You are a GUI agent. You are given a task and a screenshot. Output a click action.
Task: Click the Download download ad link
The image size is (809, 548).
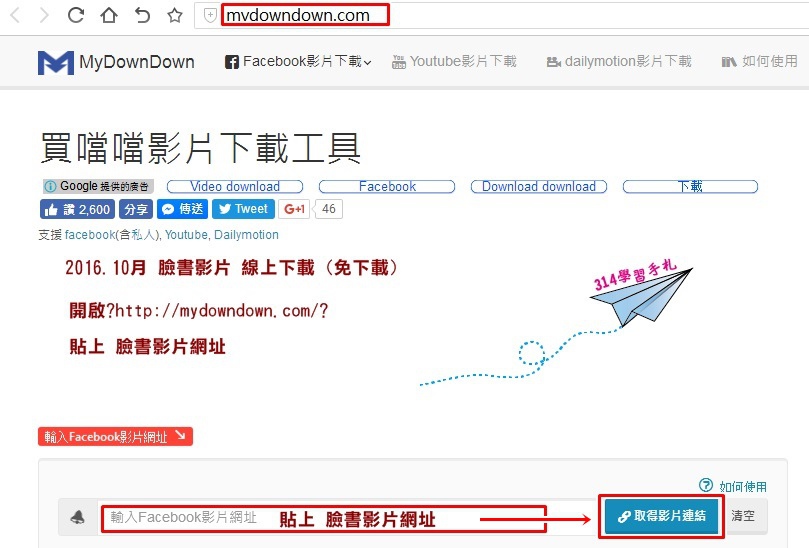539,186
